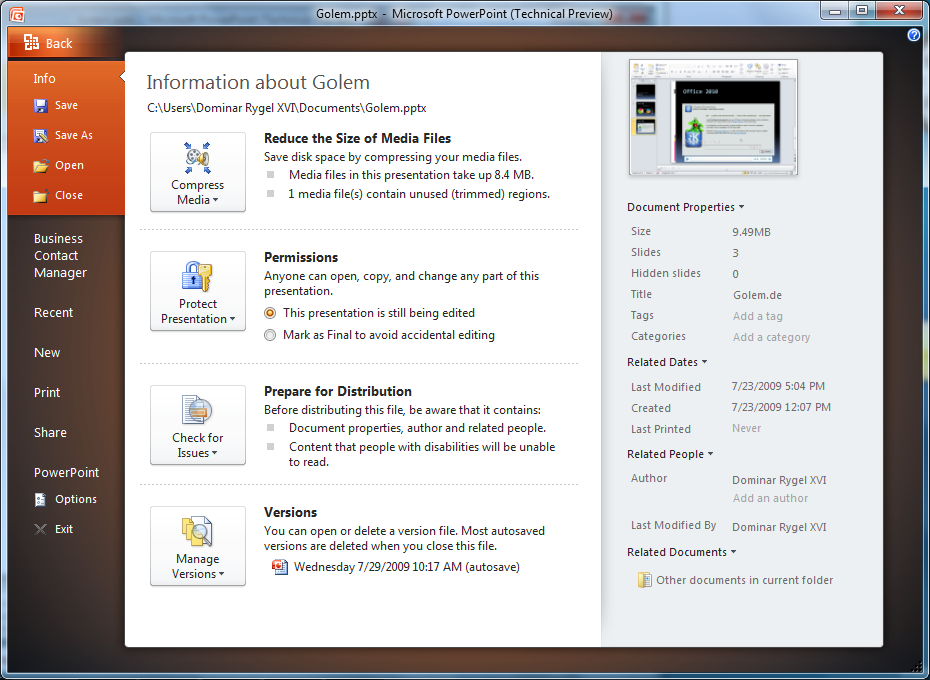Click "Other documents in current folder"

pyautogui.click(x=744, y=579)
